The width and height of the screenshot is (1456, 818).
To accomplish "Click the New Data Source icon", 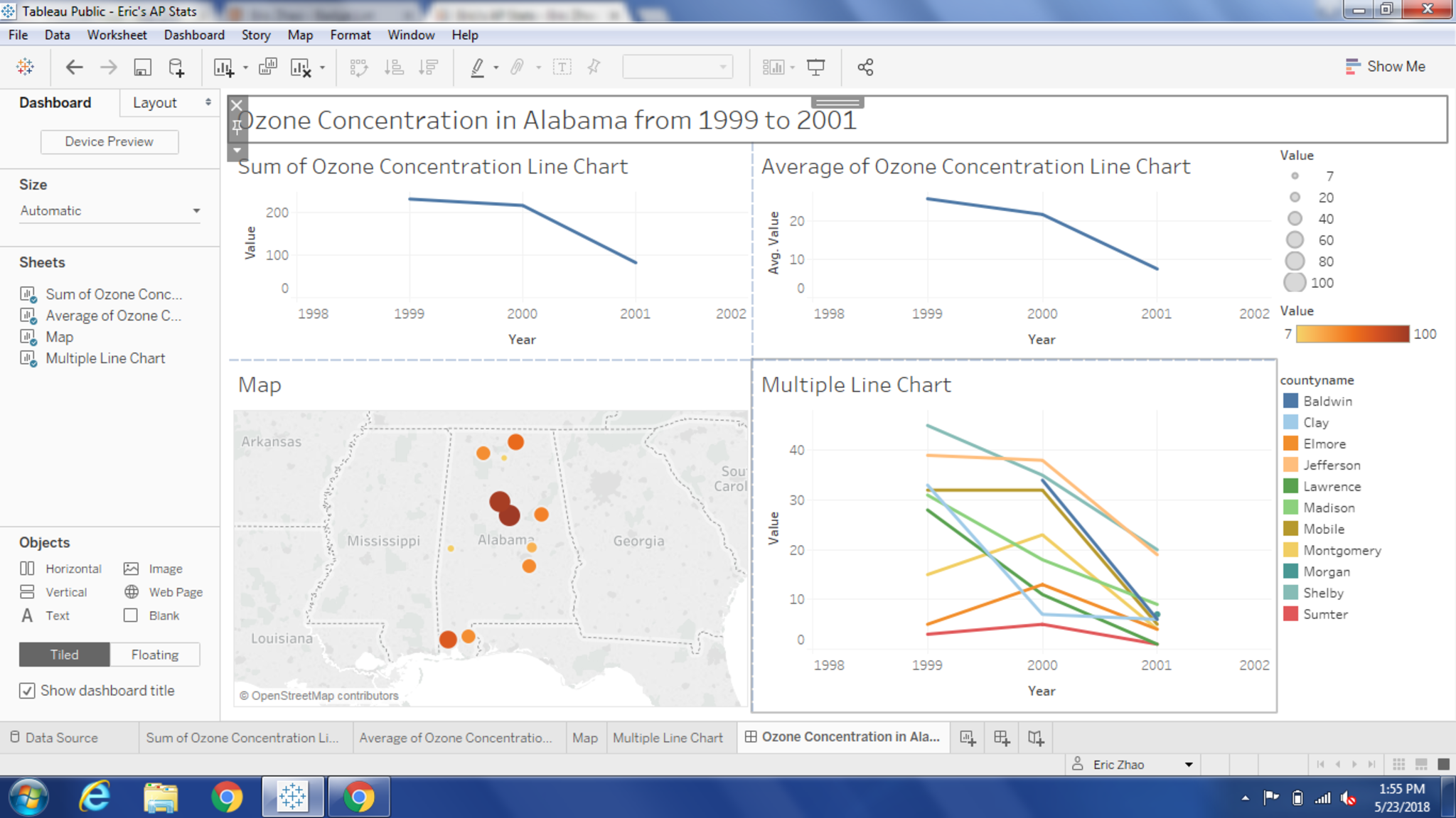I will 176,68.
